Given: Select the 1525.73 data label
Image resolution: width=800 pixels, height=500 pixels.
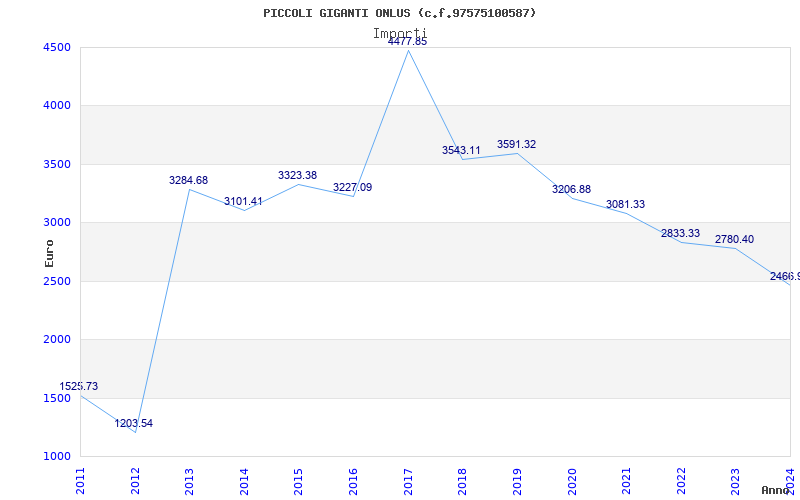Looking at the screenshot, I should pyautogui.click(x=79, y=386).
